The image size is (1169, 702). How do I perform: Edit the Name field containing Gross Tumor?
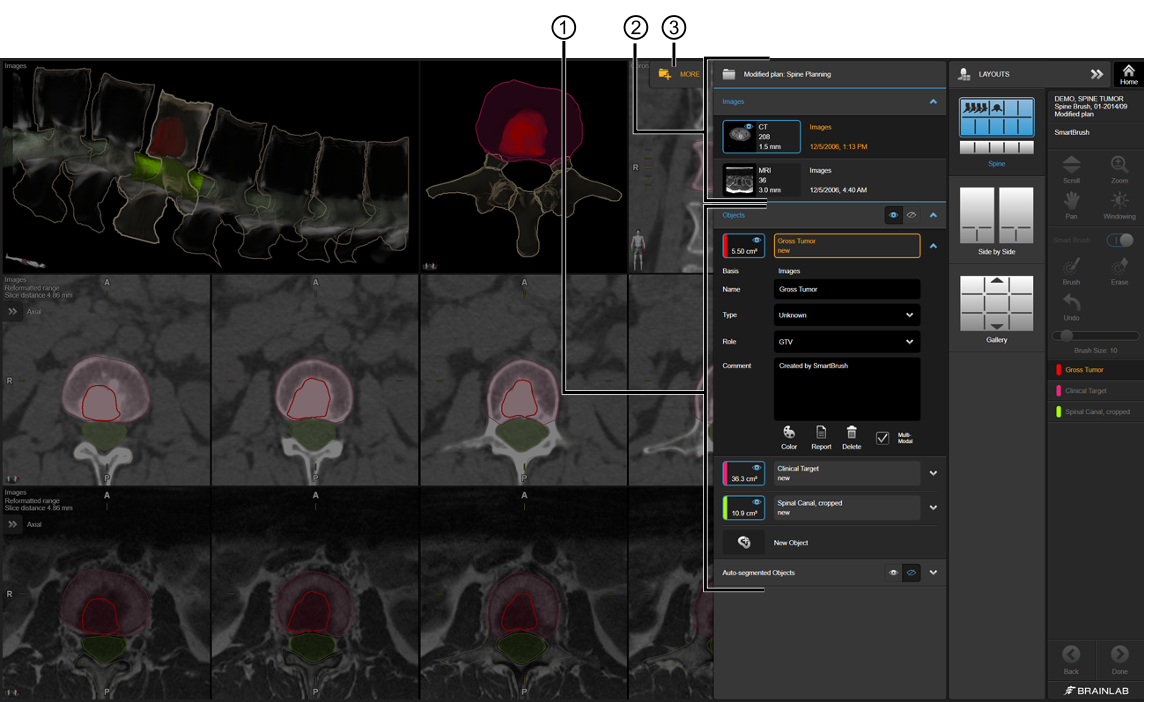click(847, 289)
